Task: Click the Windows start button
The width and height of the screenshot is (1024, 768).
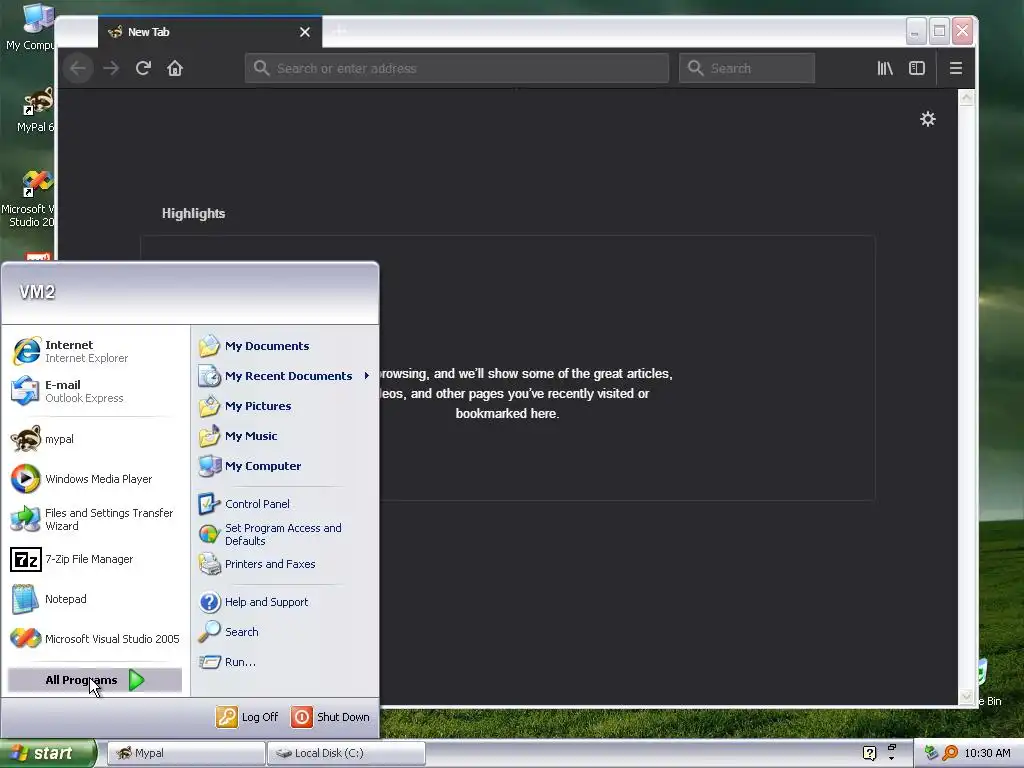Action: (x=48, y=753)
